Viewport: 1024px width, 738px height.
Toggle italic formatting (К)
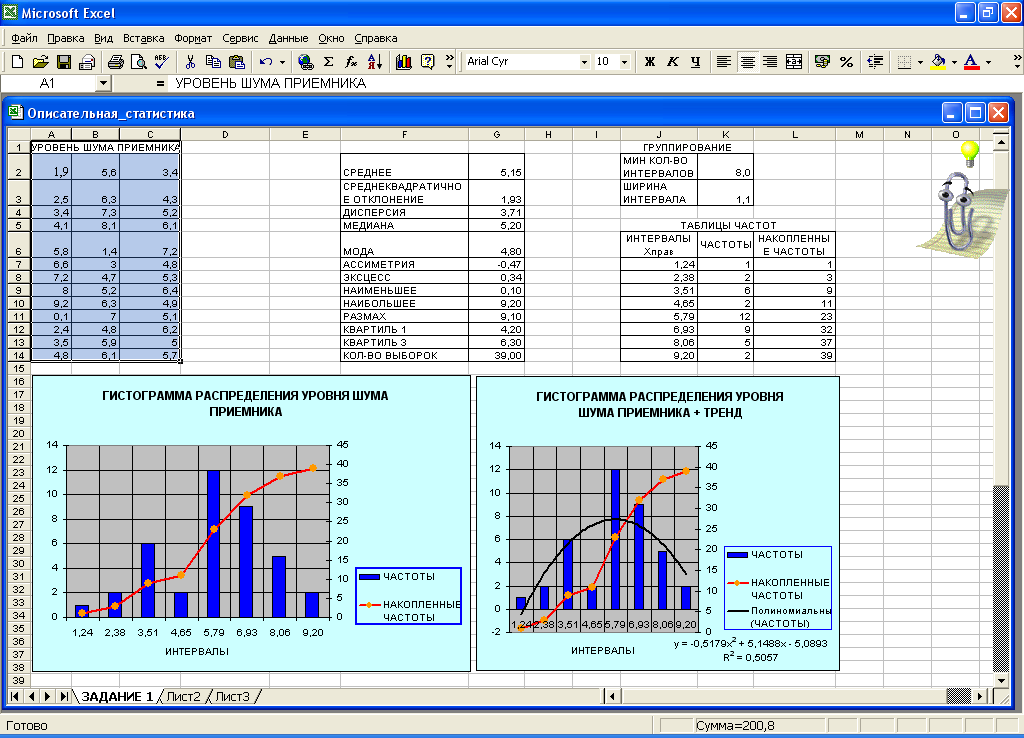point(672,61)
